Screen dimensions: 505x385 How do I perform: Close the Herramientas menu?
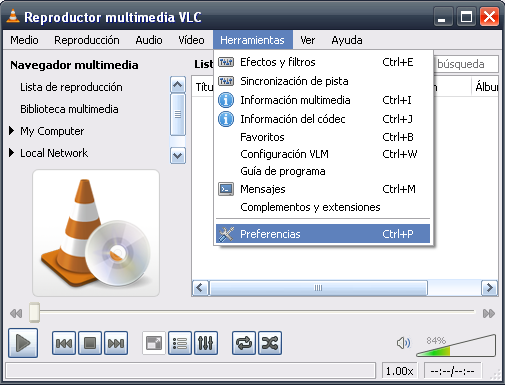click(253, 40)
